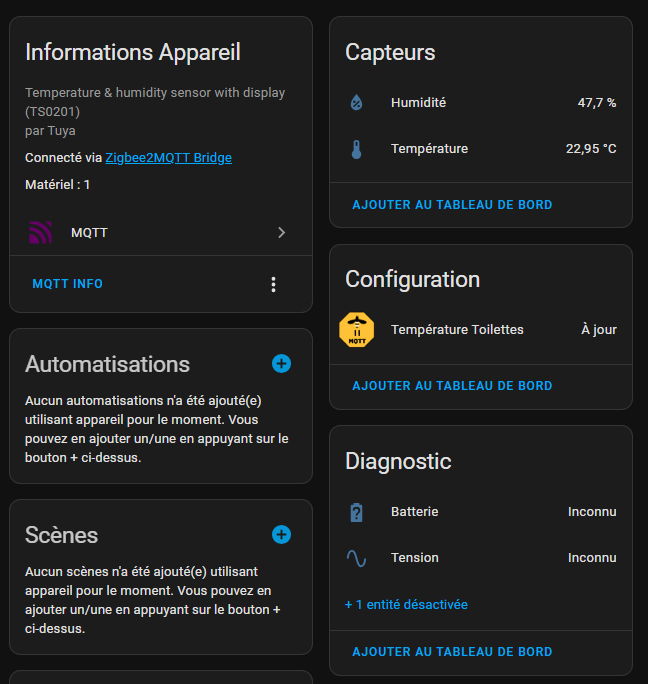This screenshot has height=684, width=648.
Task: Add a new automation with plus icon
Action: pyautogui.click(x=281, y=364)
